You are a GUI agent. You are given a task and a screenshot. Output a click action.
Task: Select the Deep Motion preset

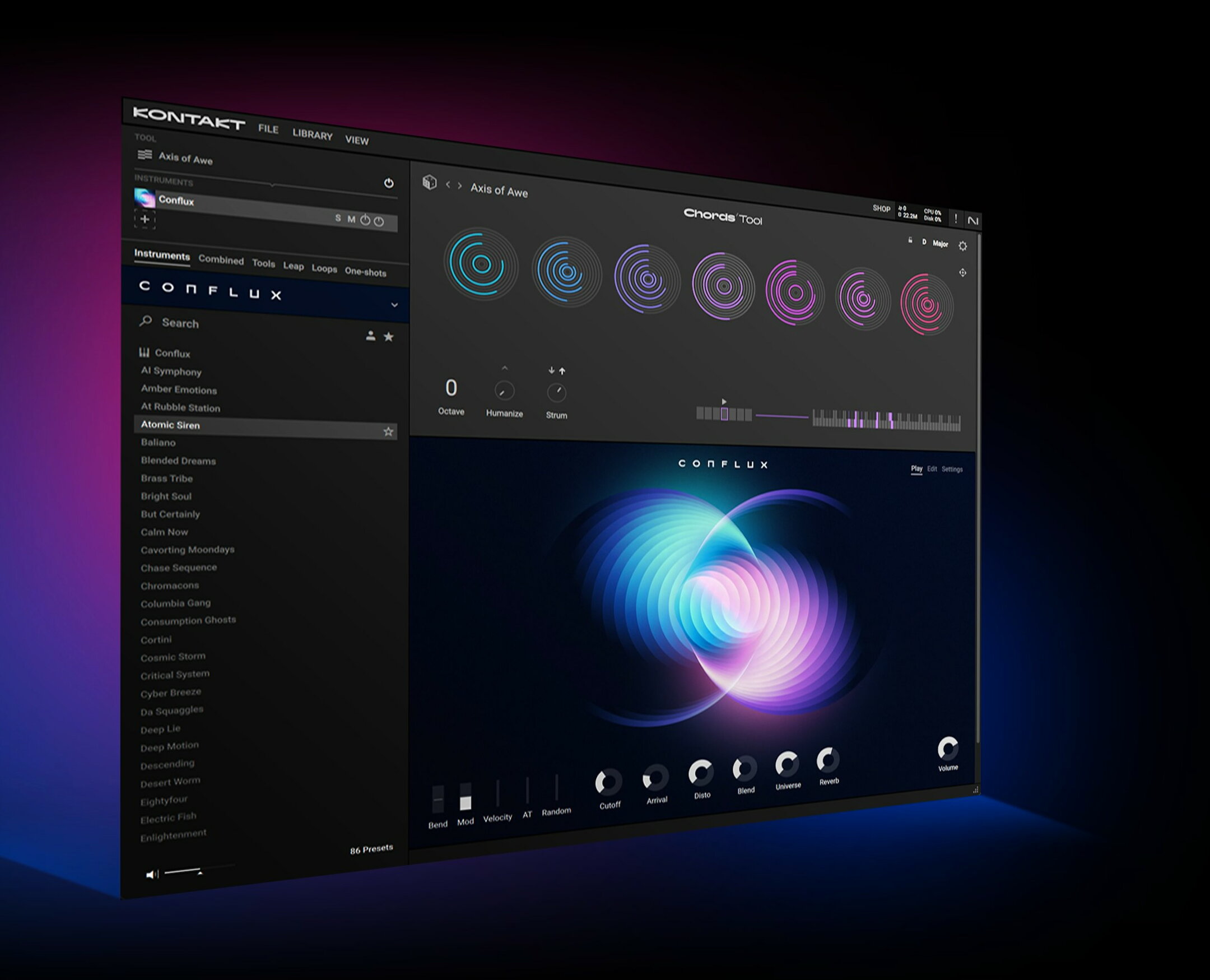[x=169, y=747]
